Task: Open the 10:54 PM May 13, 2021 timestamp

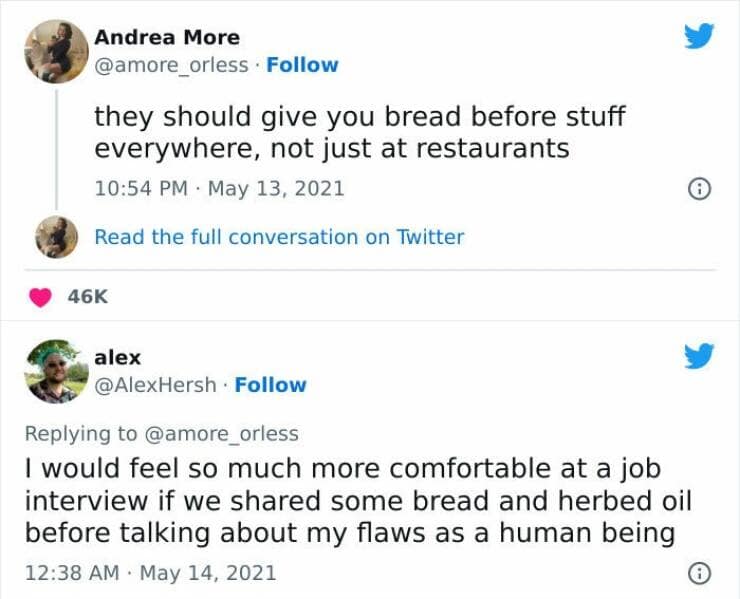Action: [x=218, y=188]
